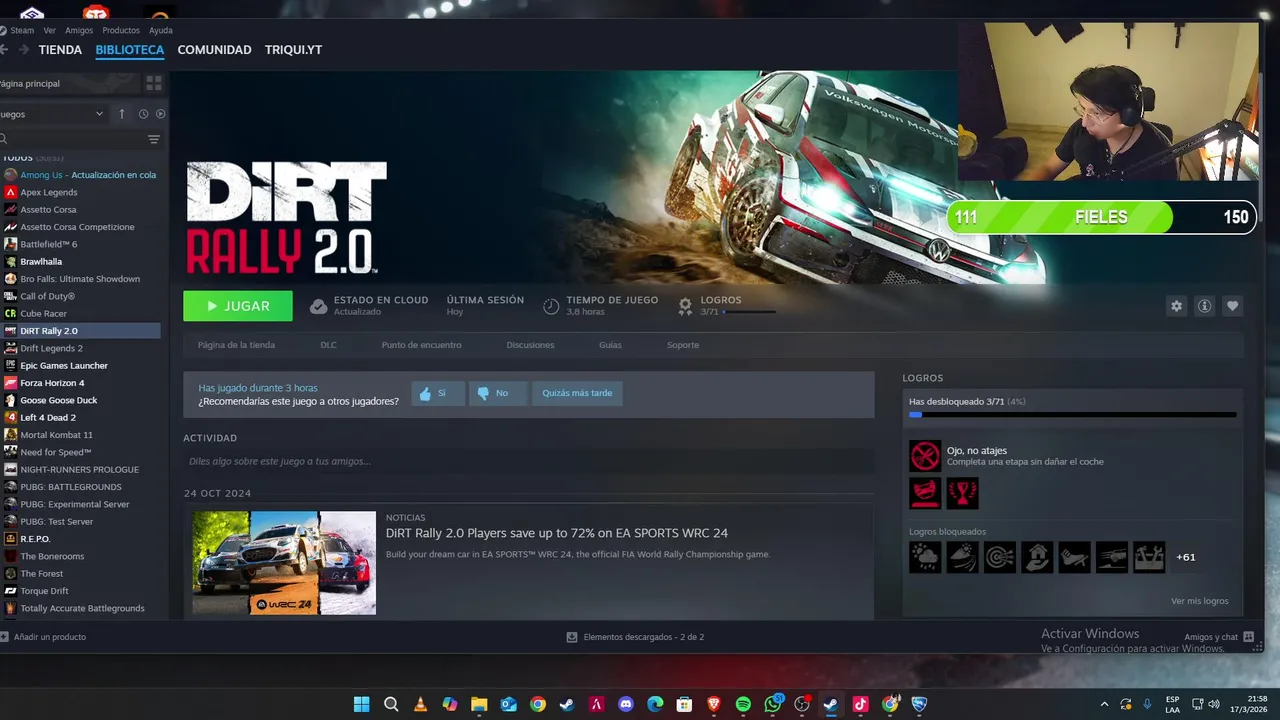Open locked pedal foot achievement icon
The height and width of the screenshot is (720, 1280).
(x=1074, y=557)
